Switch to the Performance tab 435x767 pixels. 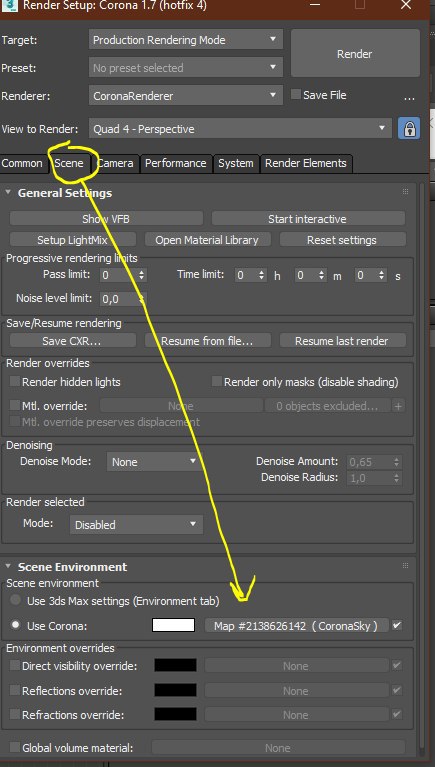click(x=176, y=163)
